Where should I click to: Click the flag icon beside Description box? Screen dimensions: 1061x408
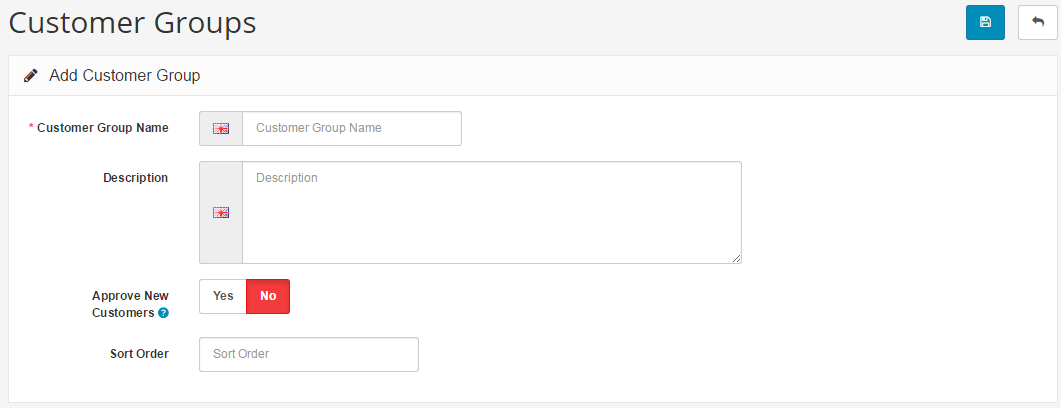(x=221, y=212)
